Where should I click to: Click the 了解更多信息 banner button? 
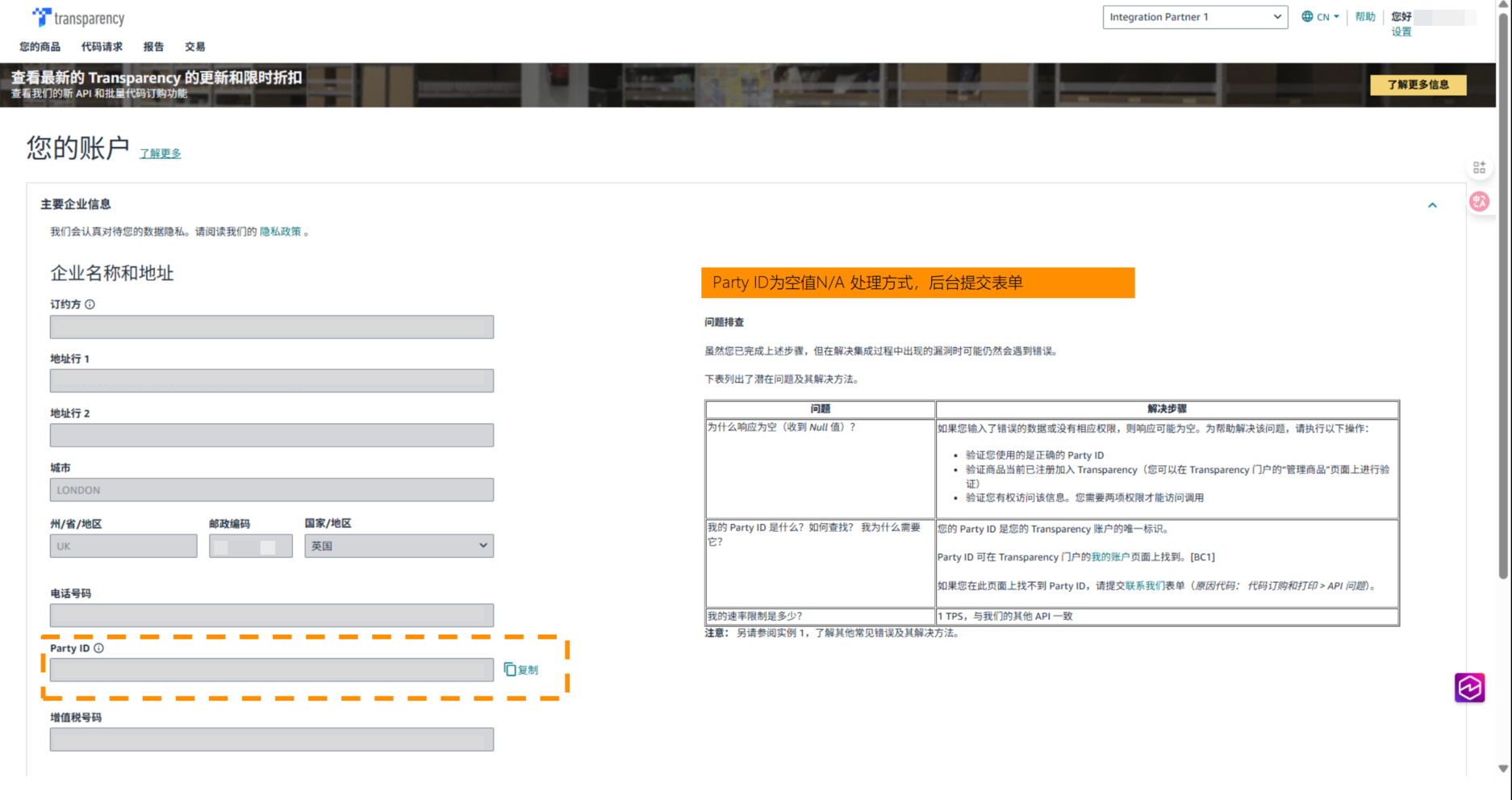[1418, 85]
